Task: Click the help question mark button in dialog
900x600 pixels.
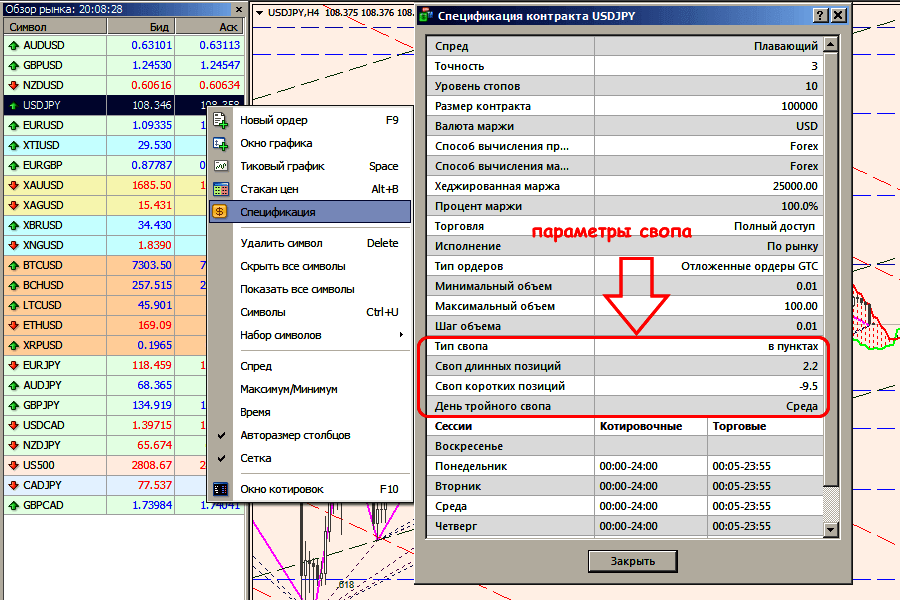Action: tap(821, 16)
